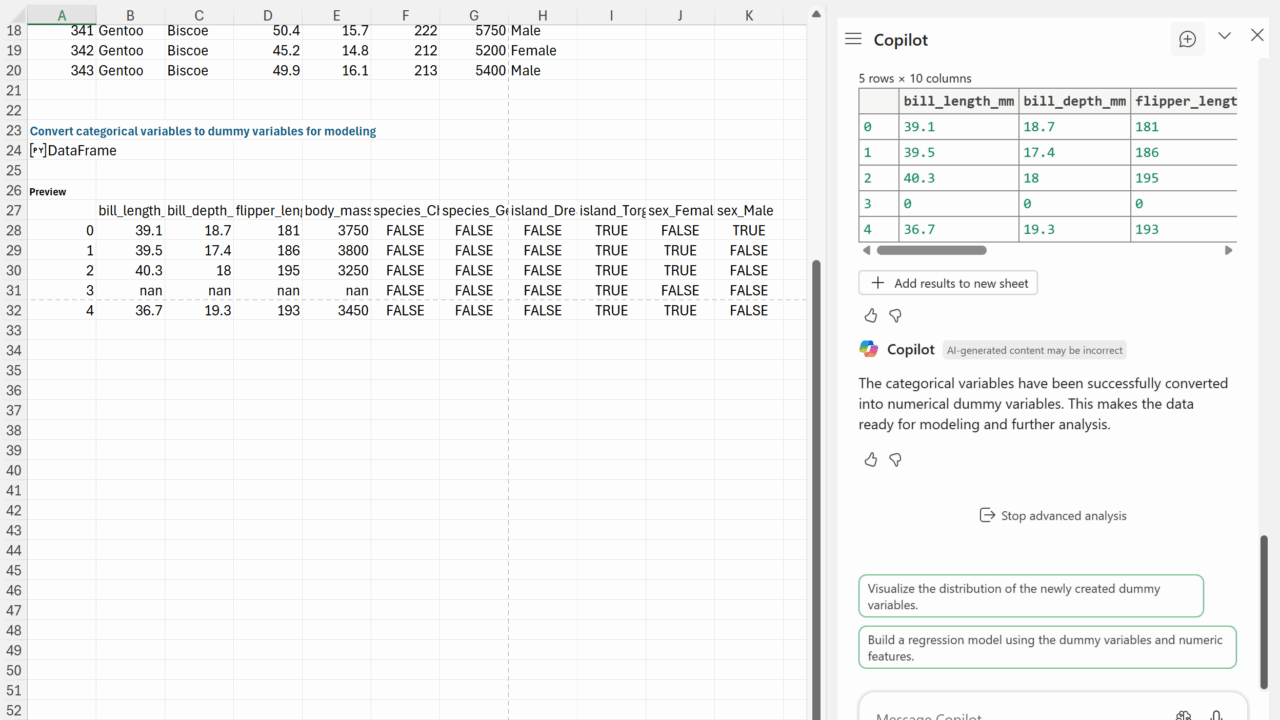Viewport: 1280px width, 720px height.
Task: Dislike the Copilot summary message
Action: coord(895,460)
